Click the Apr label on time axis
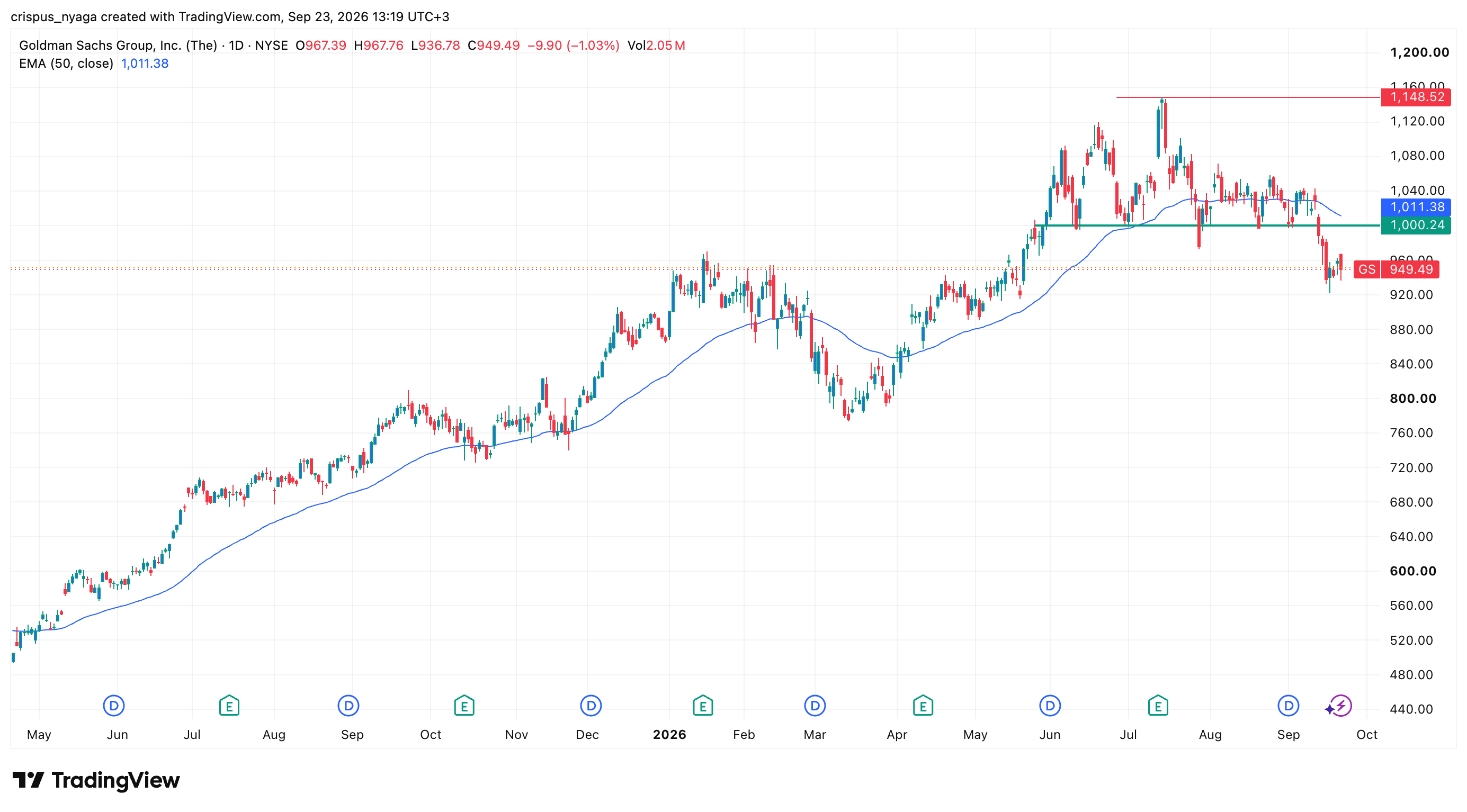 click(x=897, y=735)
